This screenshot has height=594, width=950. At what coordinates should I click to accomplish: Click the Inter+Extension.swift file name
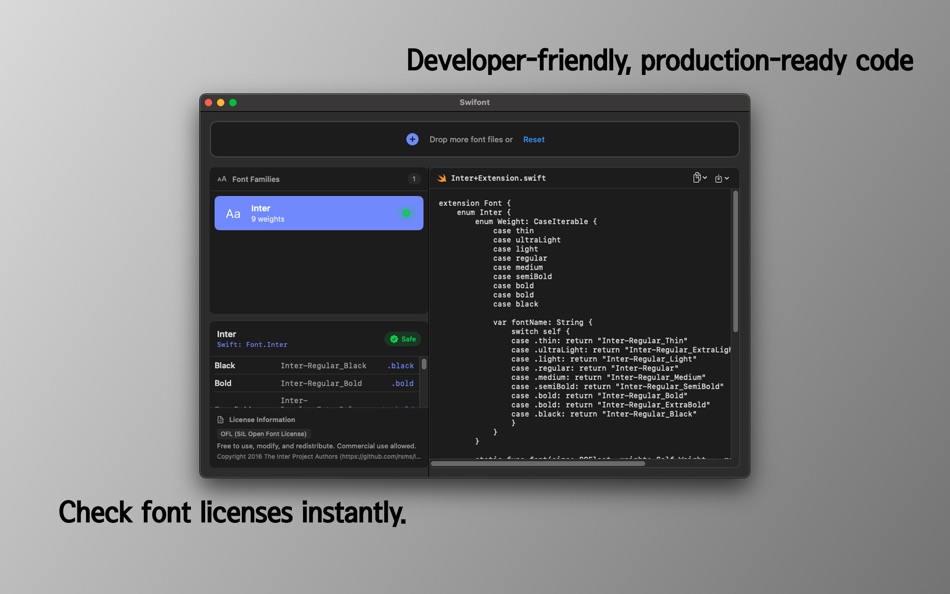[498, 178]
